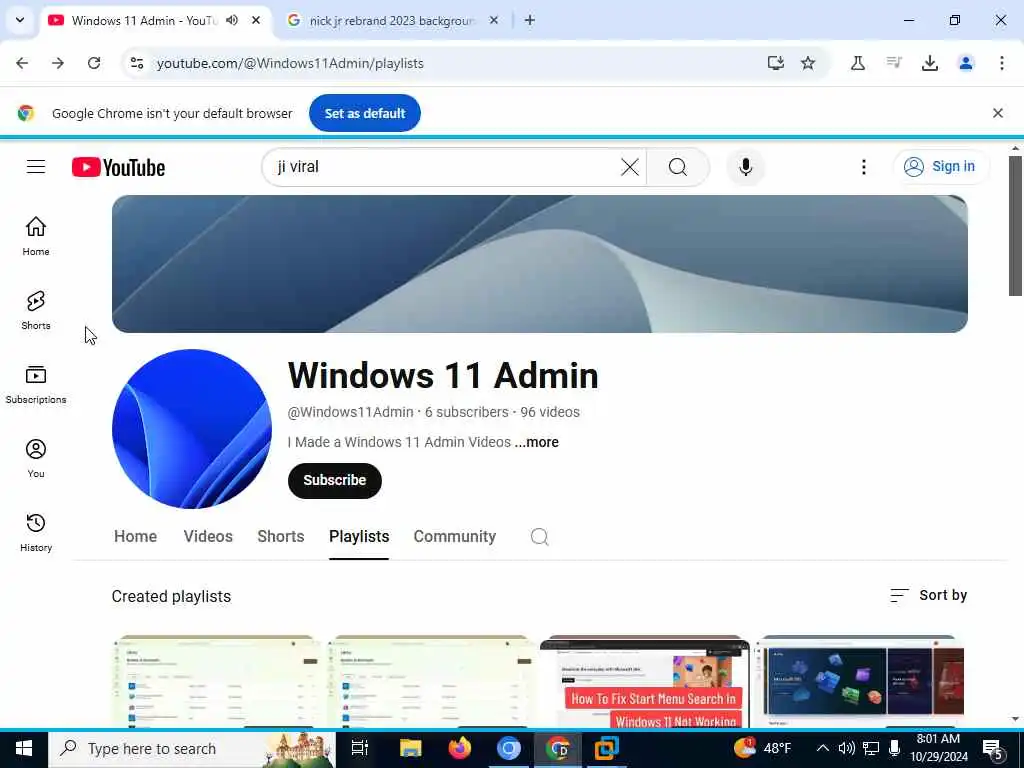The width and height of the screenshot is (1024, 768).
Task: Open Chrome downloads icon
Action: tap(929, 63)
